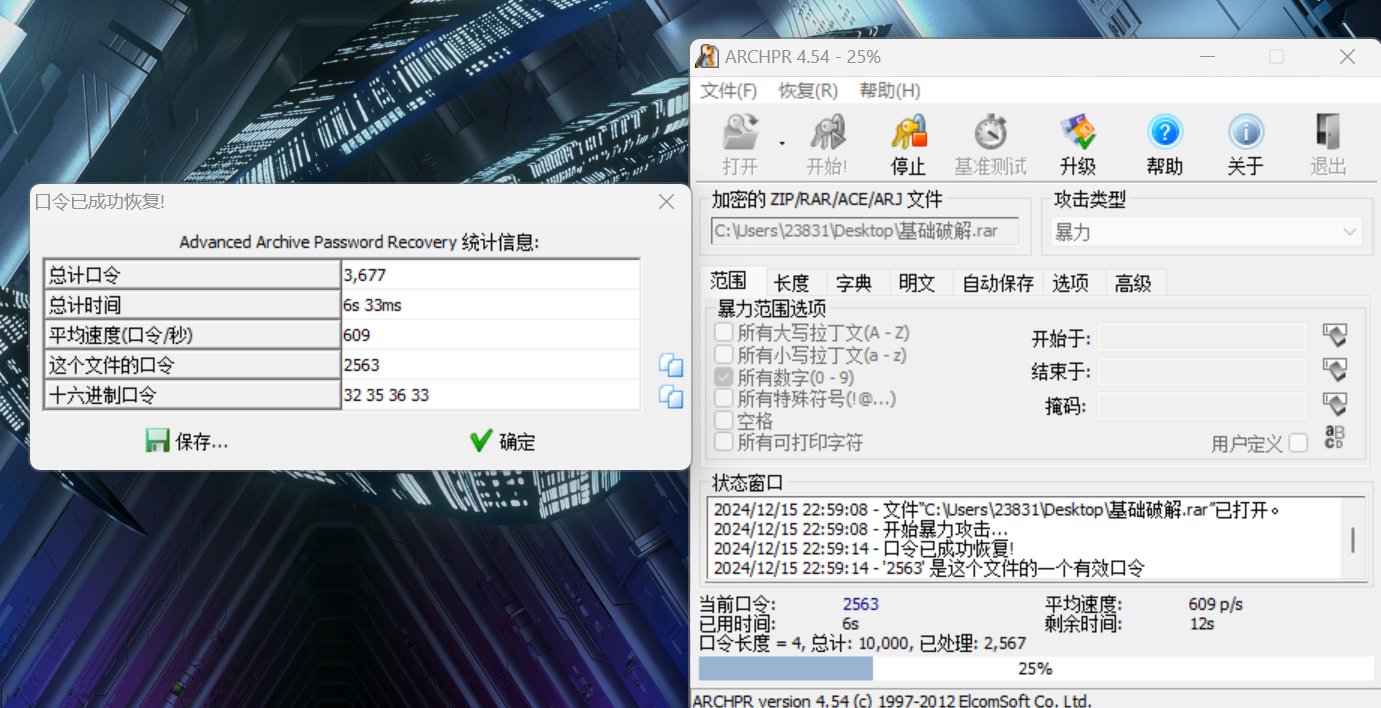Viewport: 1381px width, 708px height.
Task: Open the user-defined charset editor icon
Action: (1335, 438)
